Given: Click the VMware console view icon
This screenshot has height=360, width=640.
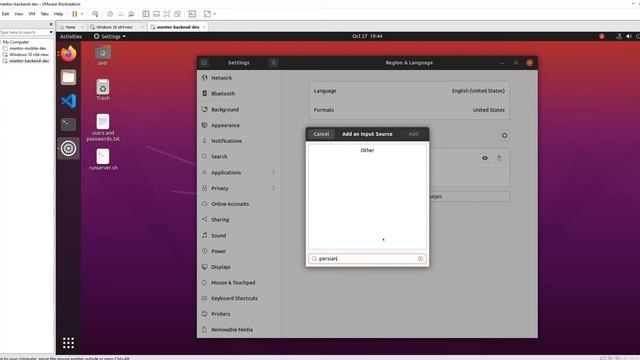Looking at the screenshot, I should pos(192,14).
